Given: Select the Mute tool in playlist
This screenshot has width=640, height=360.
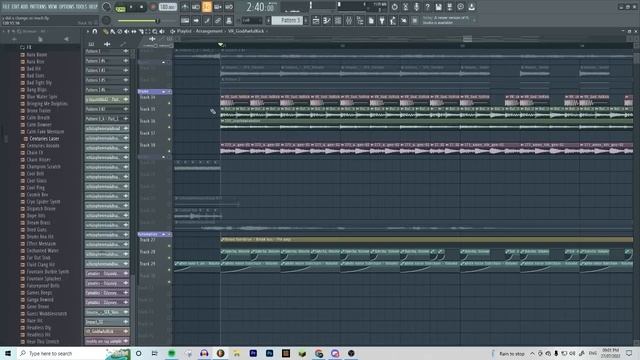Looking at the screenshot, I should [x=127, y=31].
